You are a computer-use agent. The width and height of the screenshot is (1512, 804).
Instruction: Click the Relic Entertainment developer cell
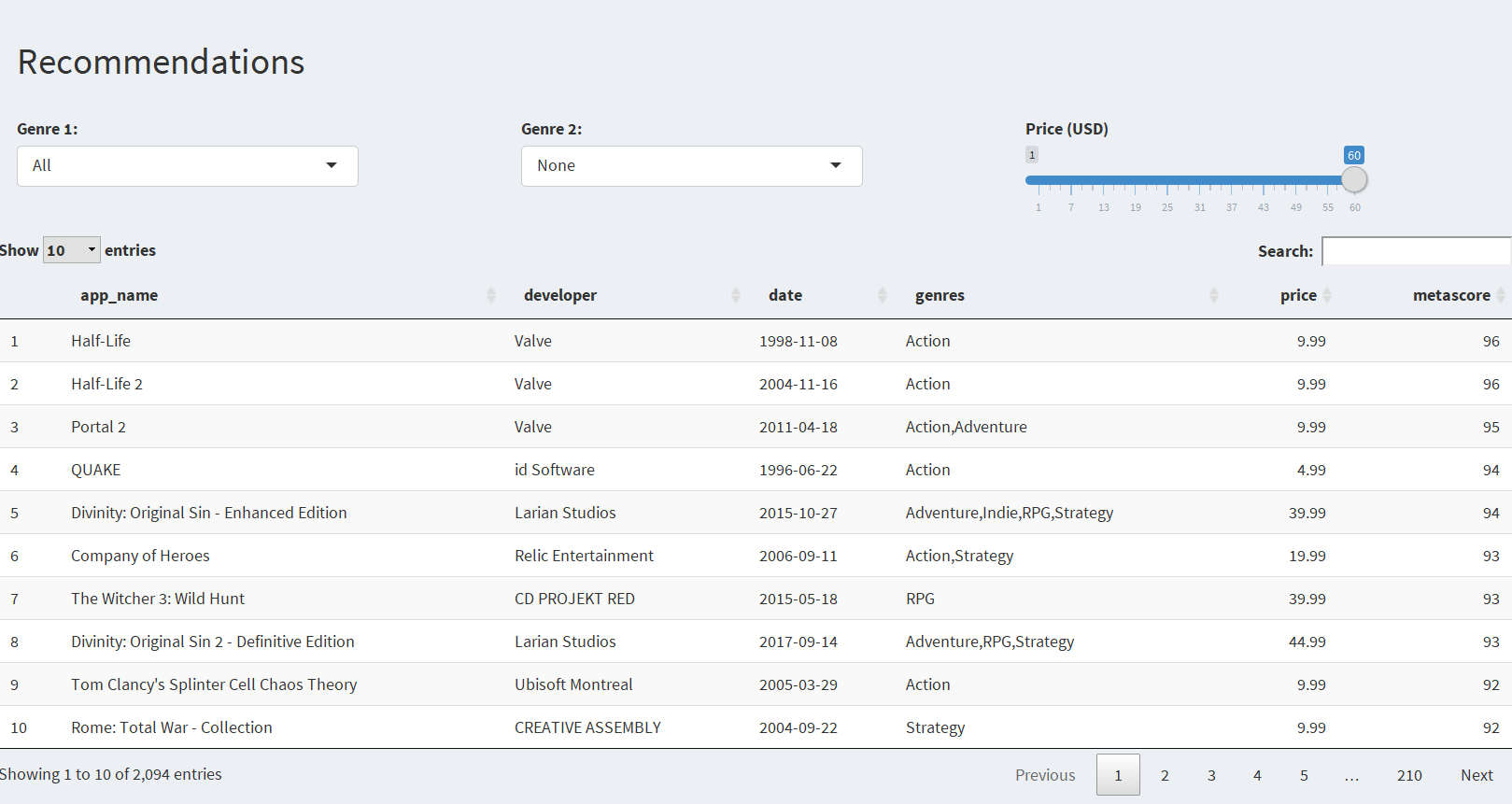pyautogui.click(x=584, y=556)
